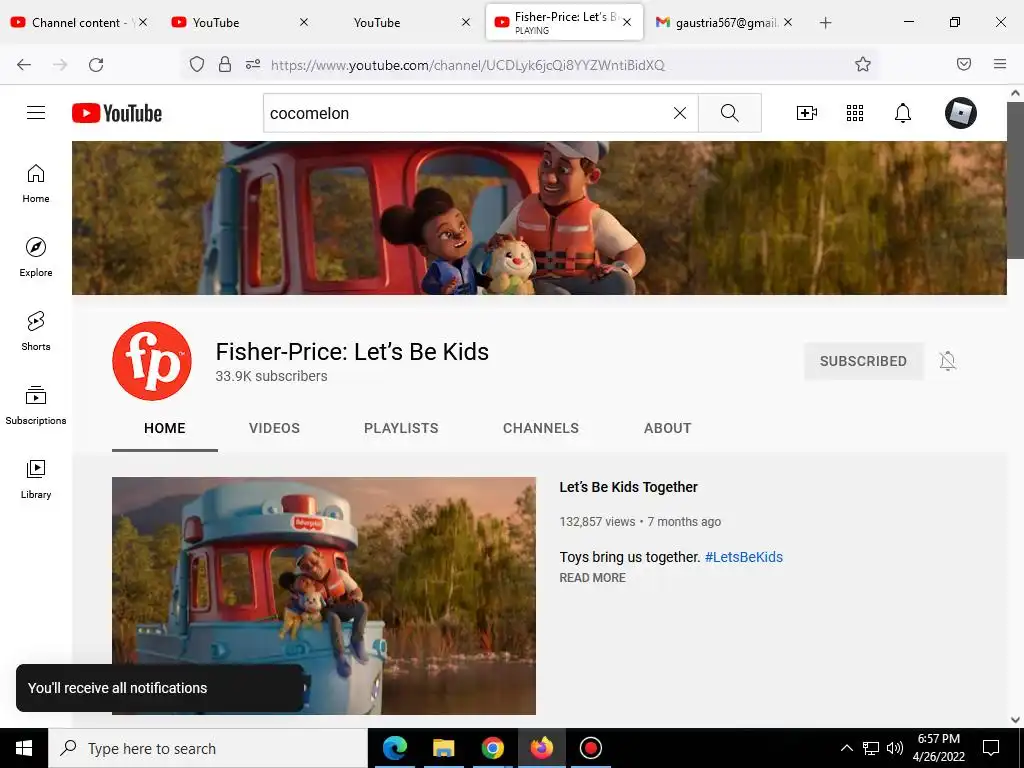Image resolution: width=1024 pixels, height=768 pixels.
Task: Close the Channel content browser tab
Action: click(143, 23)
